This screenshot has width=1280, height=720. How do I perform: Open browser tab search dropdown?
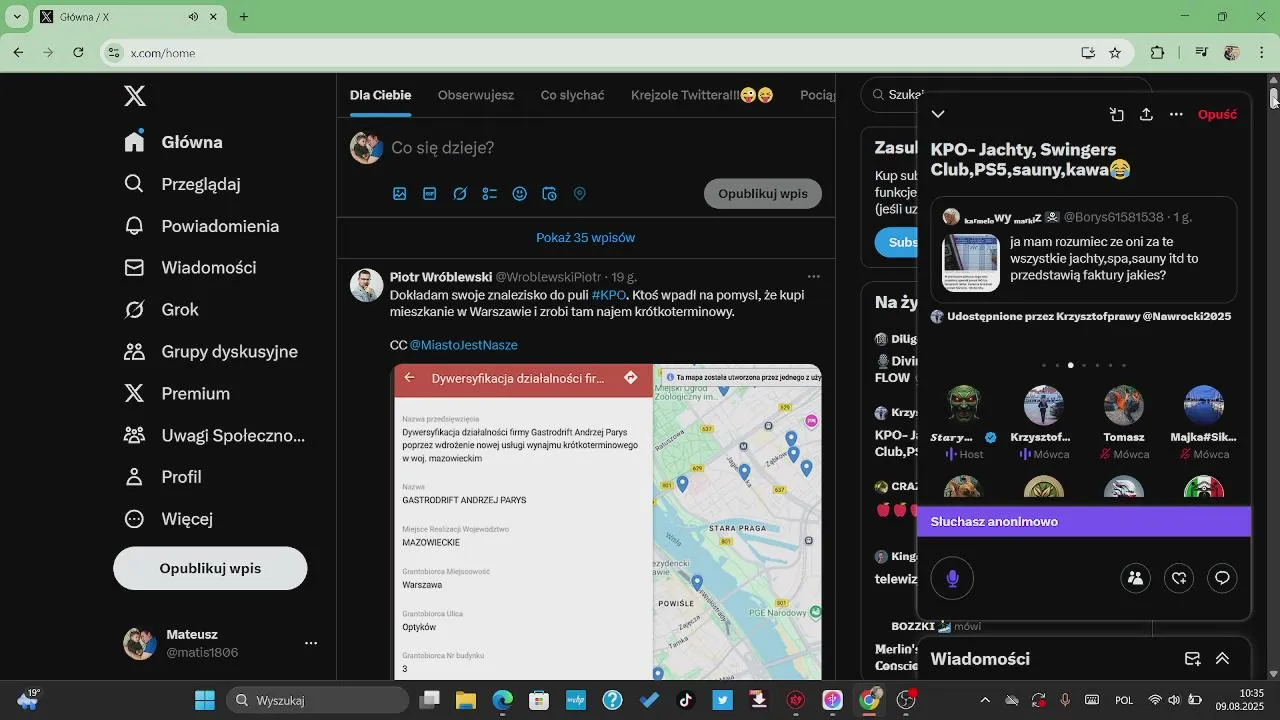(17, 17)
